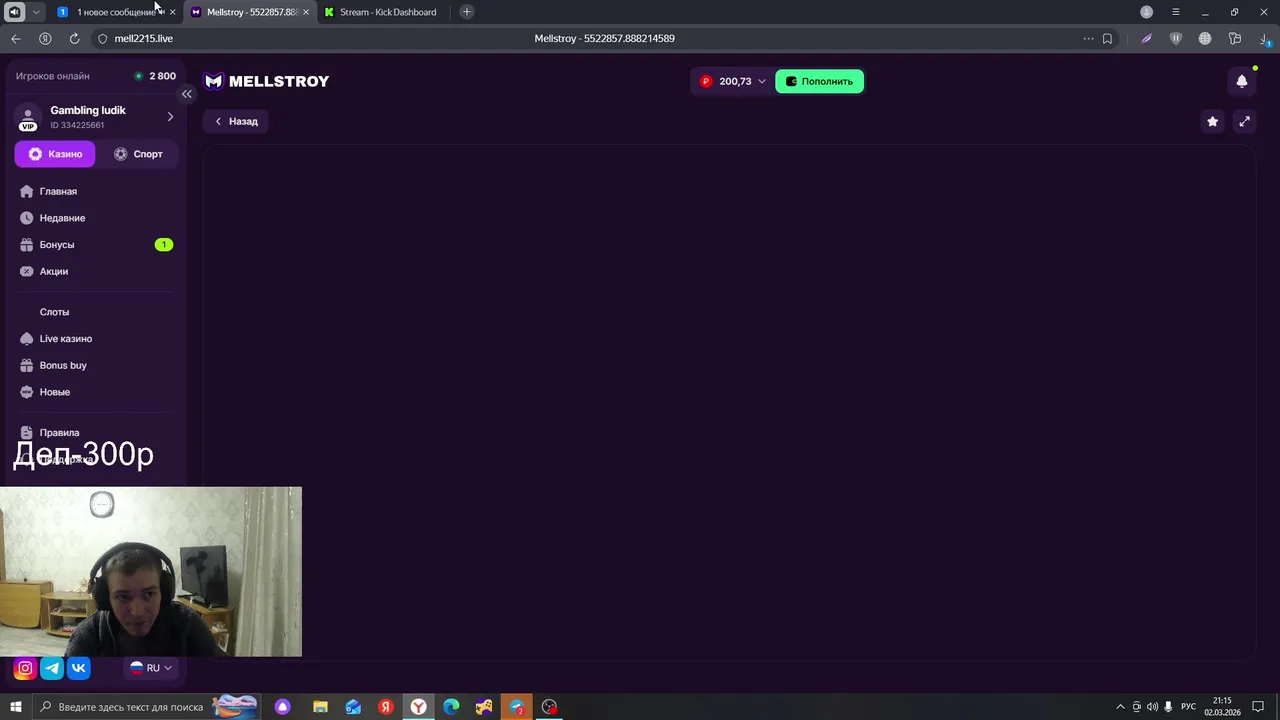Close the Mellstroy browser tab
Screen dimensions: 1280x720
click(306, 12)
